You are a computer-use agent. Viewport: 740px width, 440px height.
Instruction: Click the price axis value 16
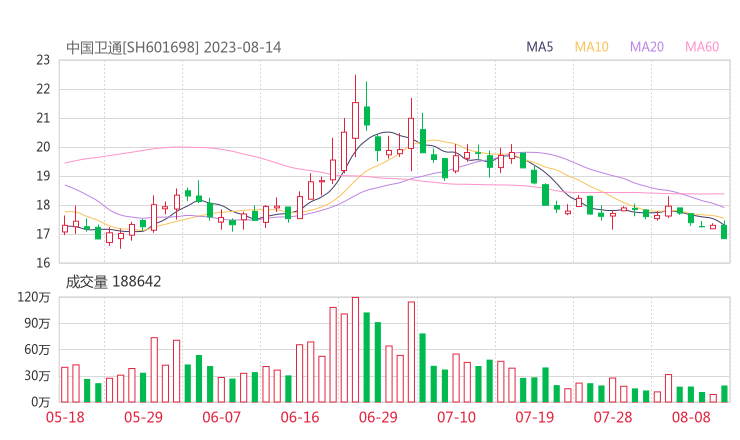coord(43,263)
